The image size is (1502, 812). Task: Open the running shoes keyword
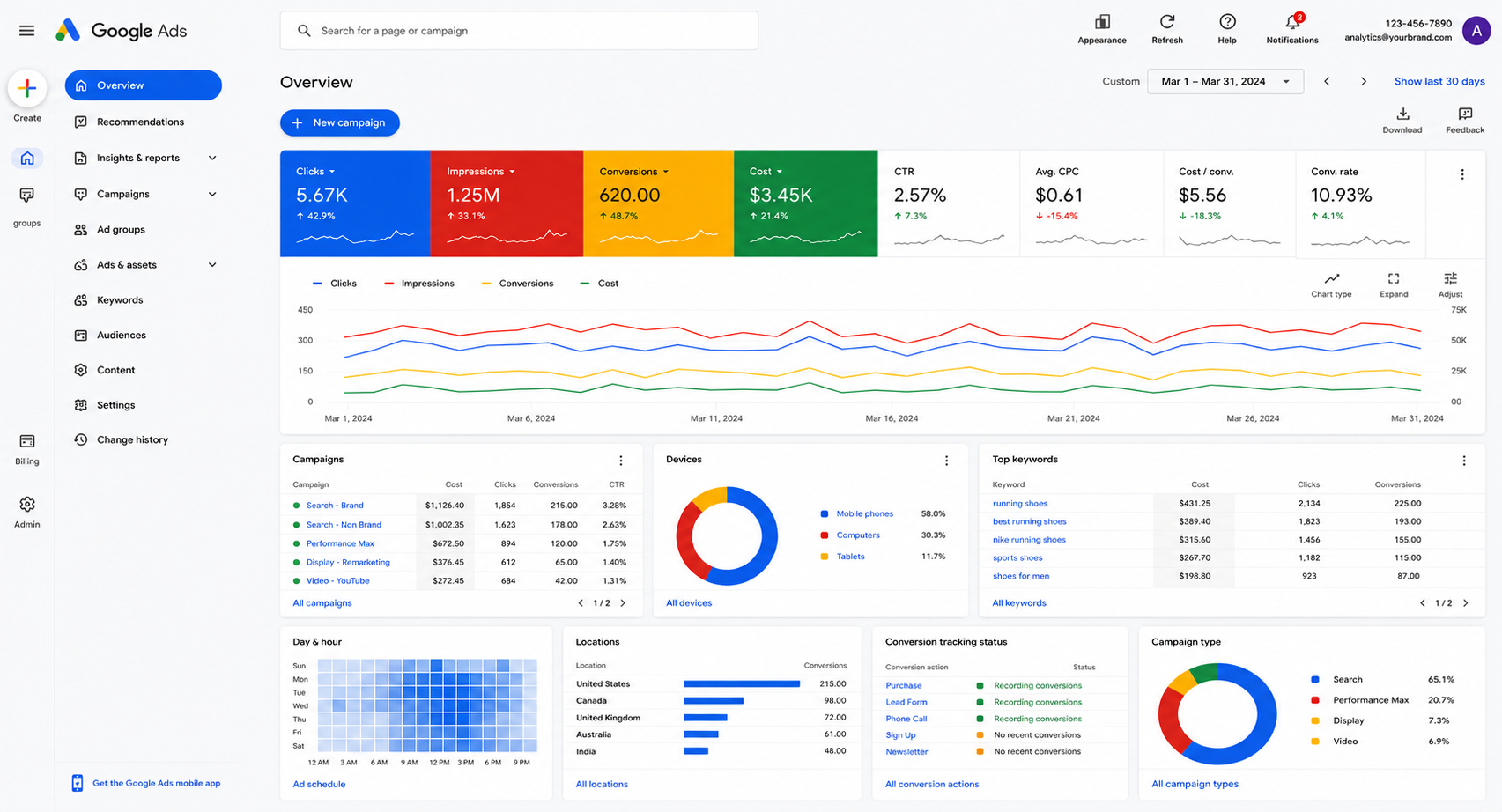tap(1020, 504)
